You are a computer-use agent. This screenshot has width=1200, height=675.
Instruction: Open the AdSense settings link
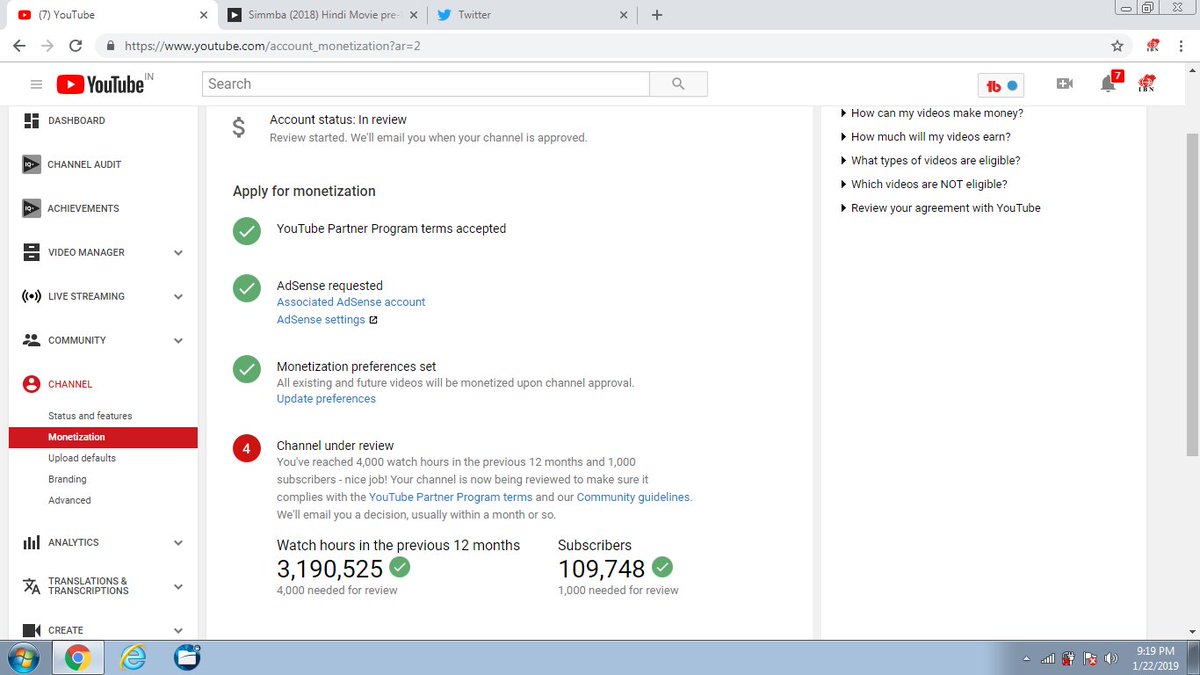(321, 320)
